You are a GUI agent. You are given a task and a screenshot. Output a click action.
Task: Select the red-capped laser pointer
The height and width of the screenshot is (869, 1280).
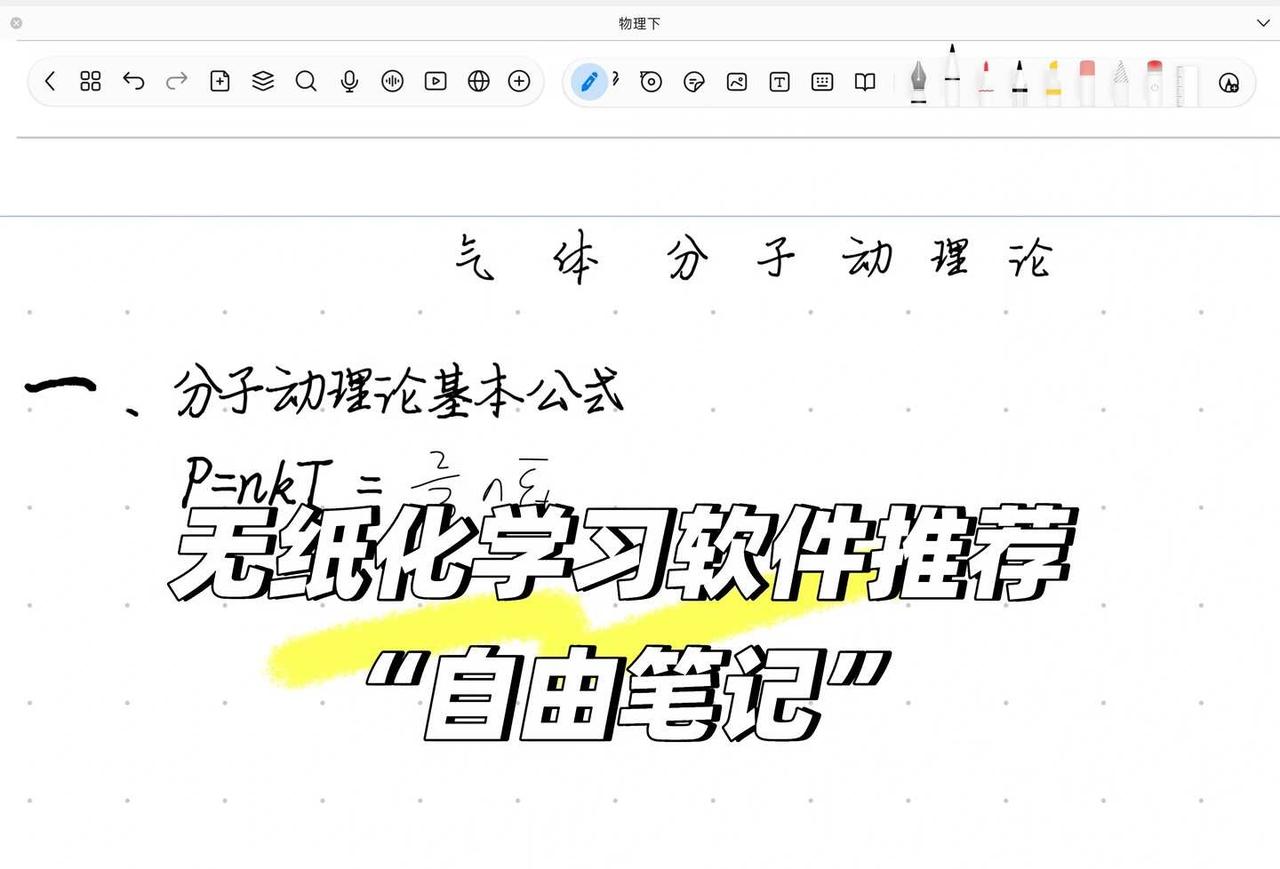1155,82
